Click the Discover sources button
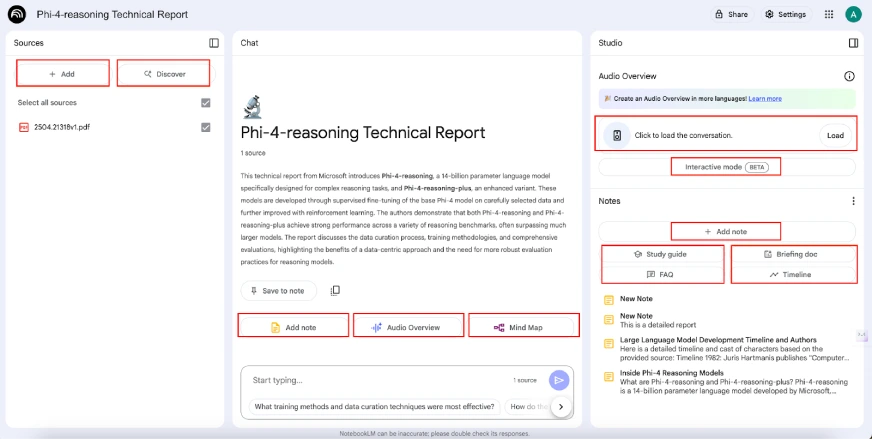The image size is (872, 439). pyautogui.click(x=164, y=73)
